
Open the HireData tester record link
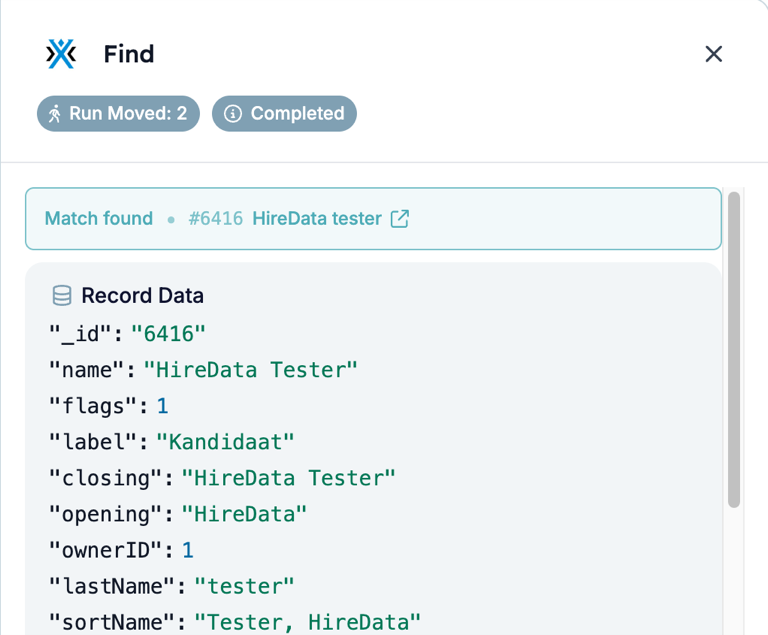pyautogui.click(x=317, y=219)
